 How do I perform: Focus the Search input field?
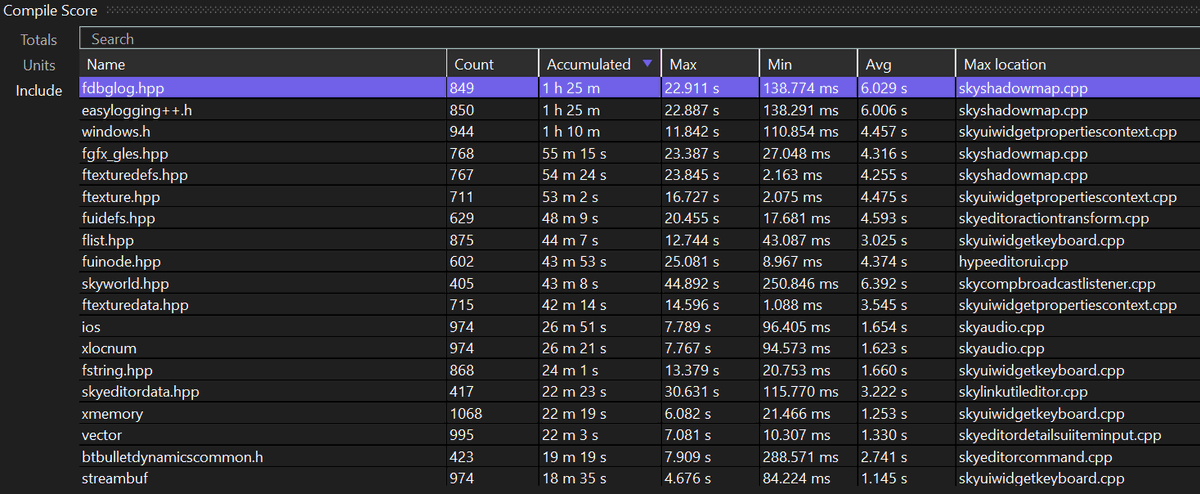pos(639,39)
